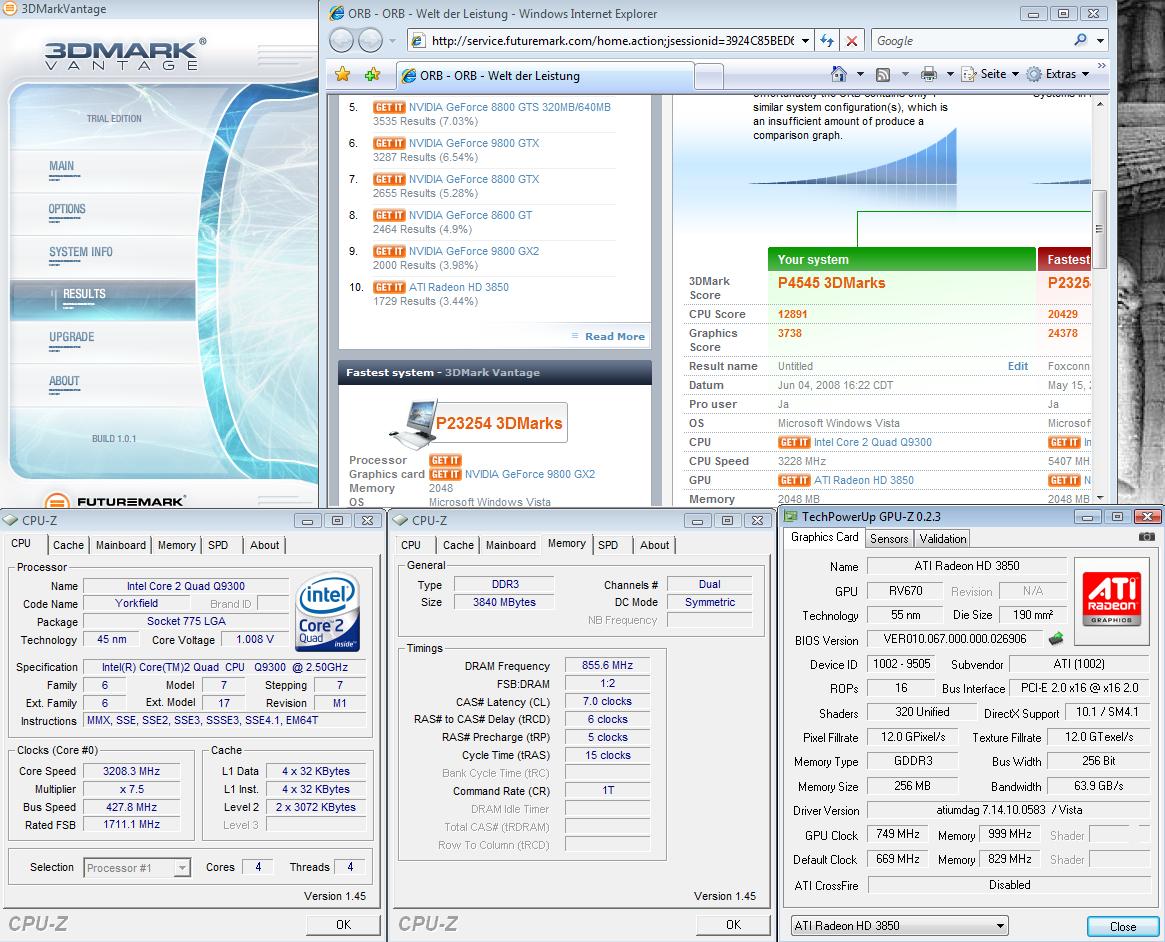
Task: Click GET IT badge next to GeForce 8800 GTS
Action: [x=389, y=107]
